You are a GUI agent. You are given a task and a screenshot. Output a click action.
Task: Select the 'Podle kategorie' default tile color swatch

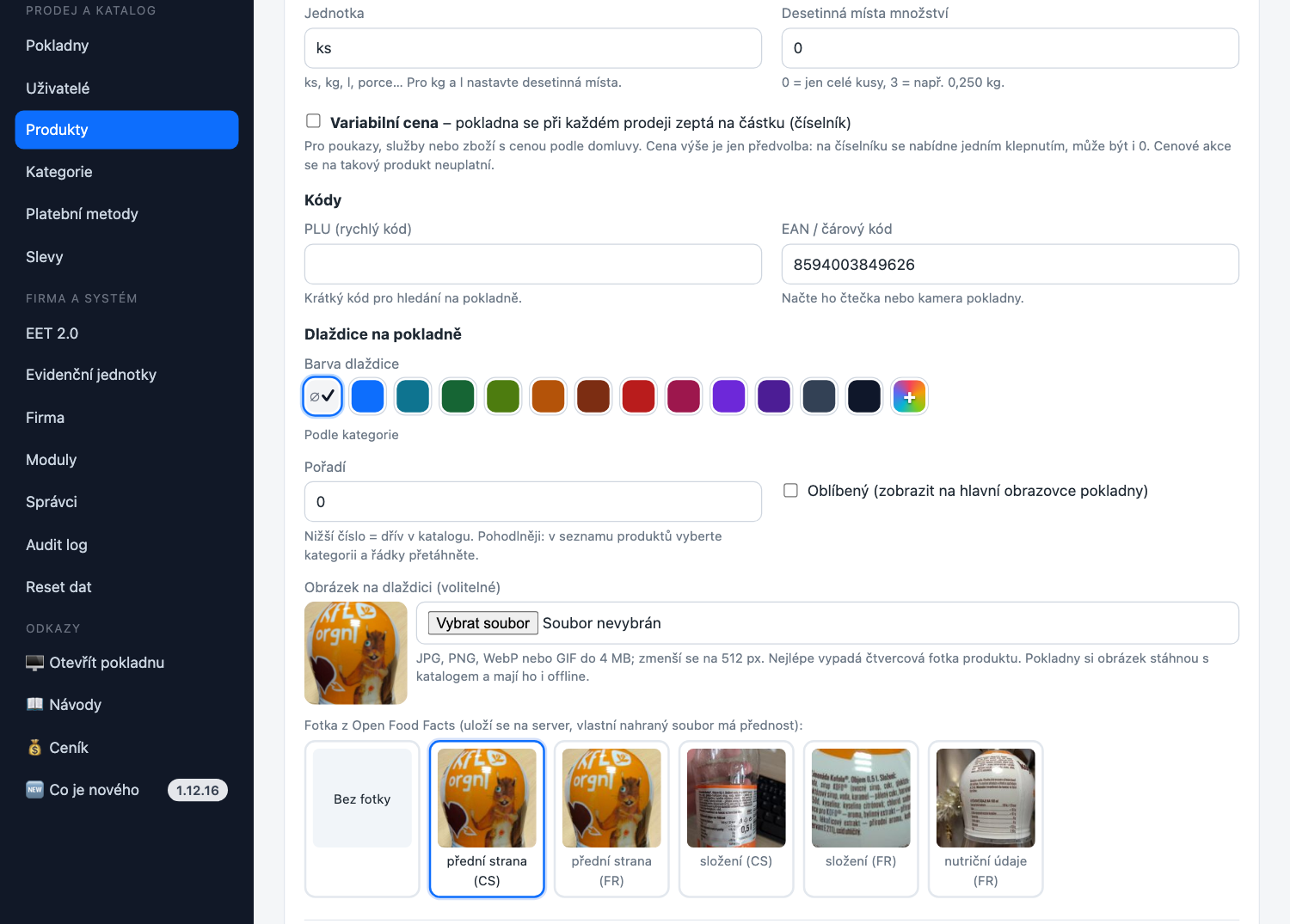[322, 396]
